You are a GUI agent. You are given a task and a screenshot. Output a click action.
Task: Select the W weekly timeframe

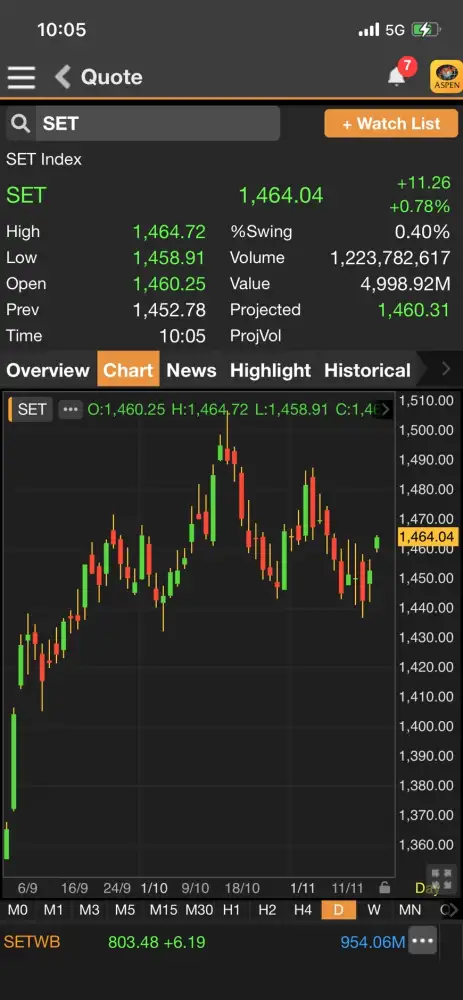(374, 910)
